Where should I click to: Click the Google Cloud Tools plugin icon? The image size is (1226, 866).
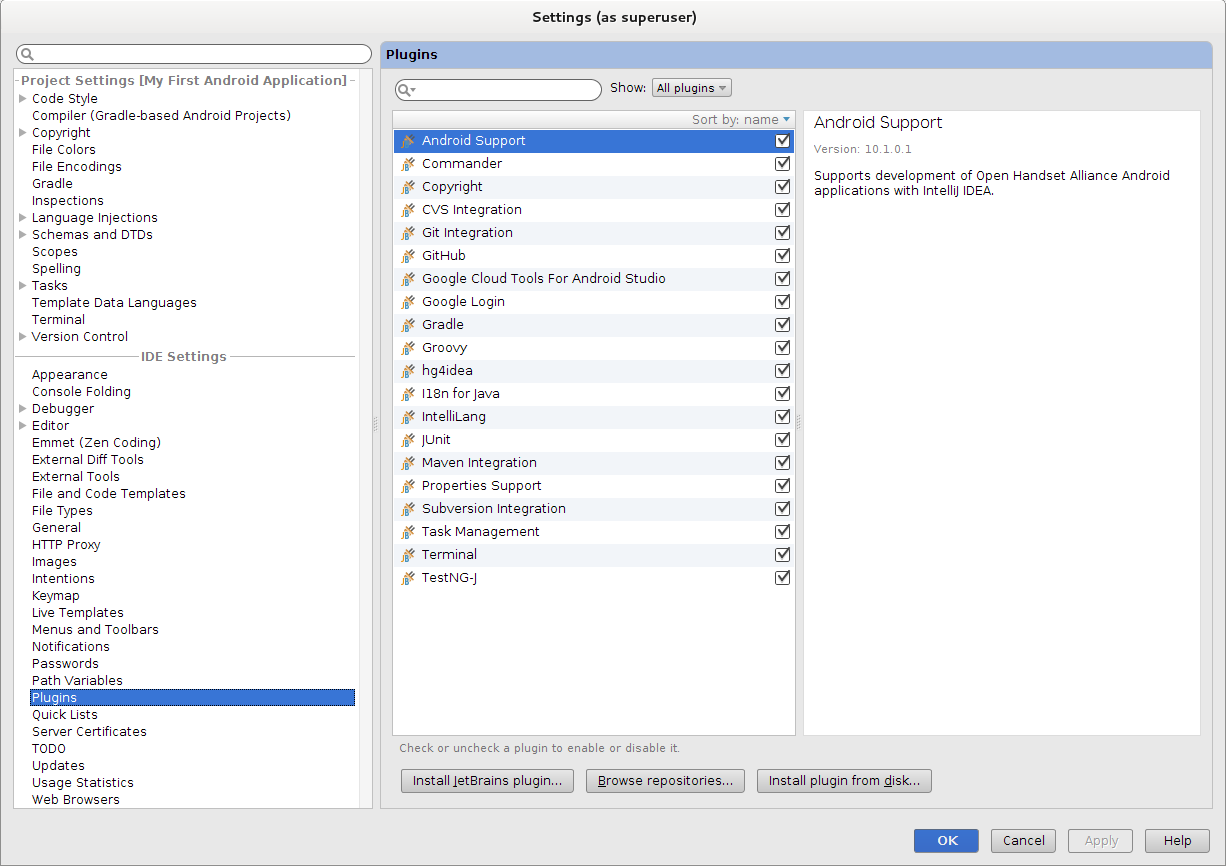[x=408, y=279]
